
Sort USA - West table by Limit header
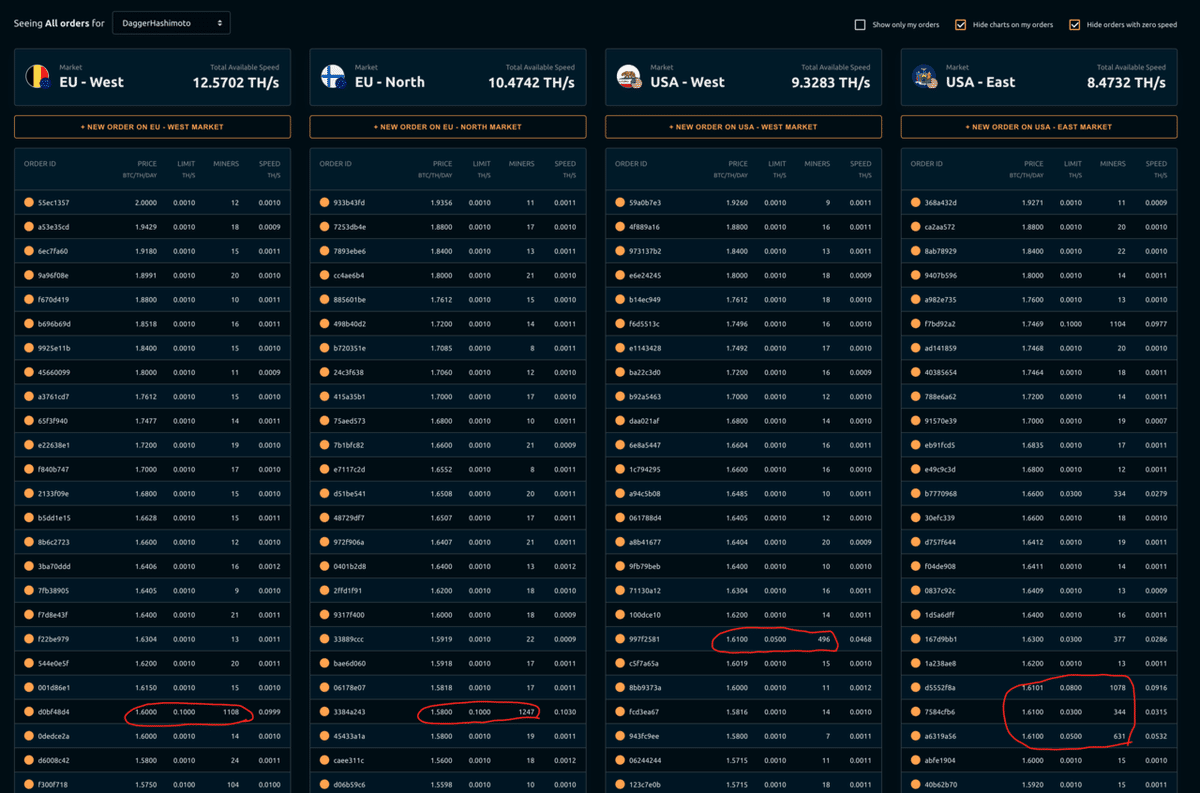click(777, 164)
